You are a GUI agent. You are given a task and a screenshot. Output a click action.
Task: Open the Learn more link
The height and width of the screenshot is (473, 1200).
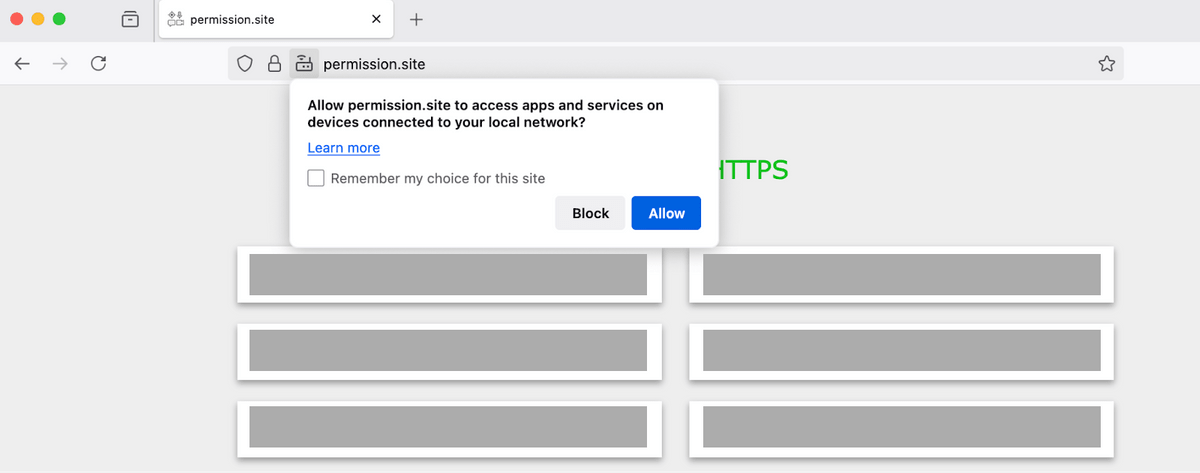pos(343,148)
